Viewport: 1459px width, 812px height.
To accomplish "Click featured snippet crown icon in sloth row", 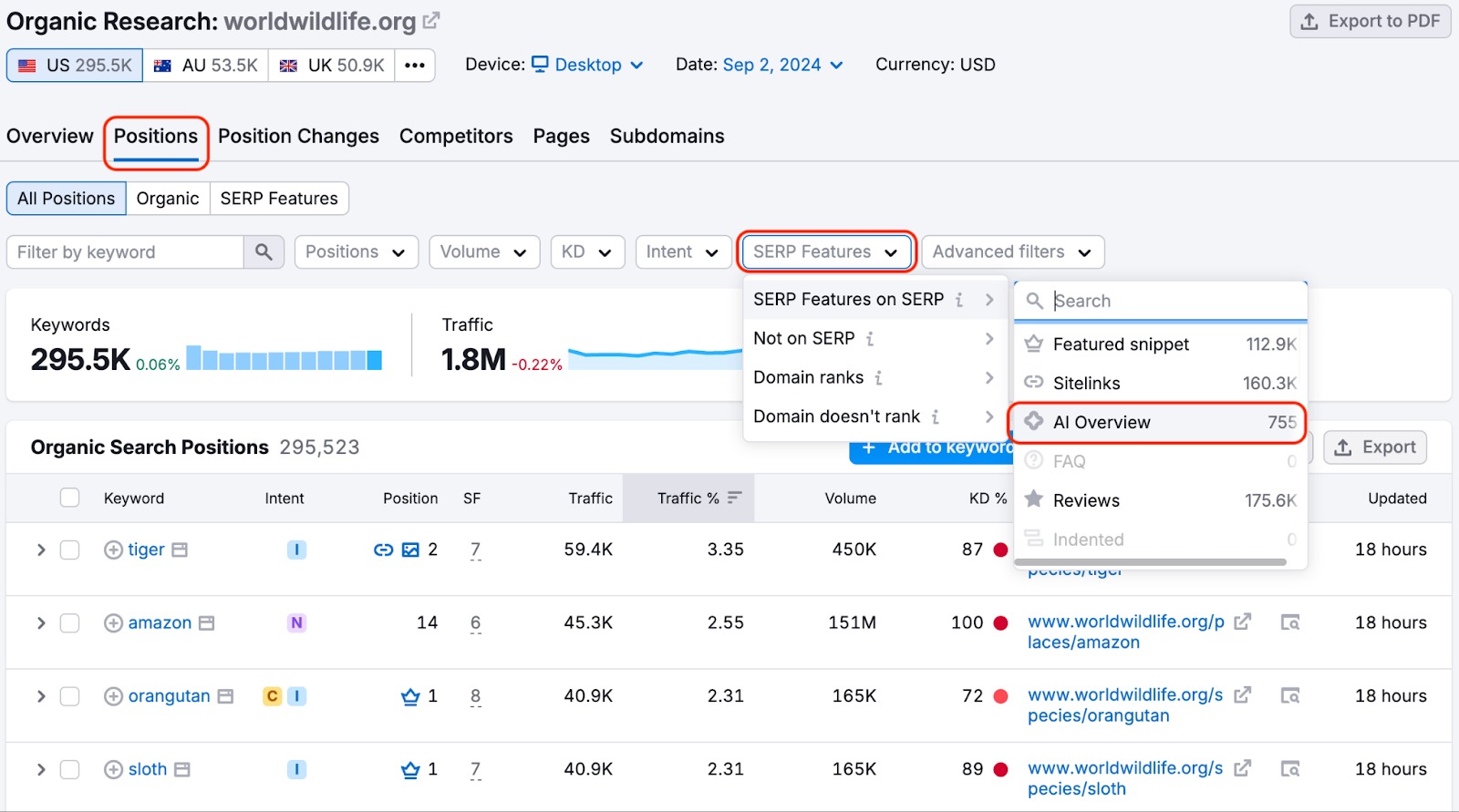I will 410,770.
